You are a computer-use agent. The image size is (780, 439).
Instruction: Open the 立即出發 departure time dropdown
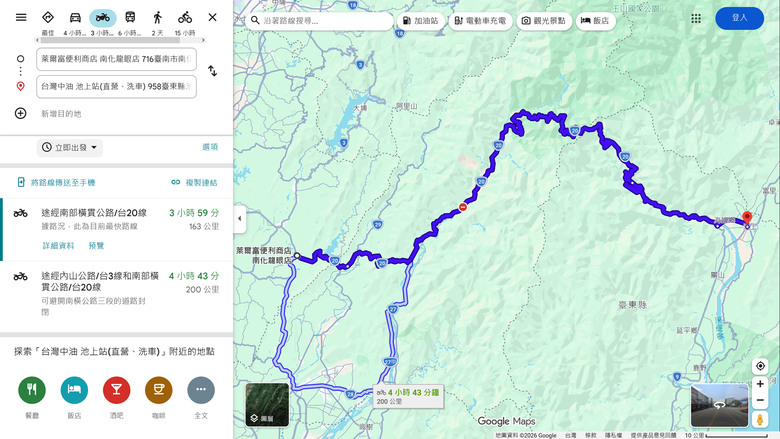pos(70,148)
